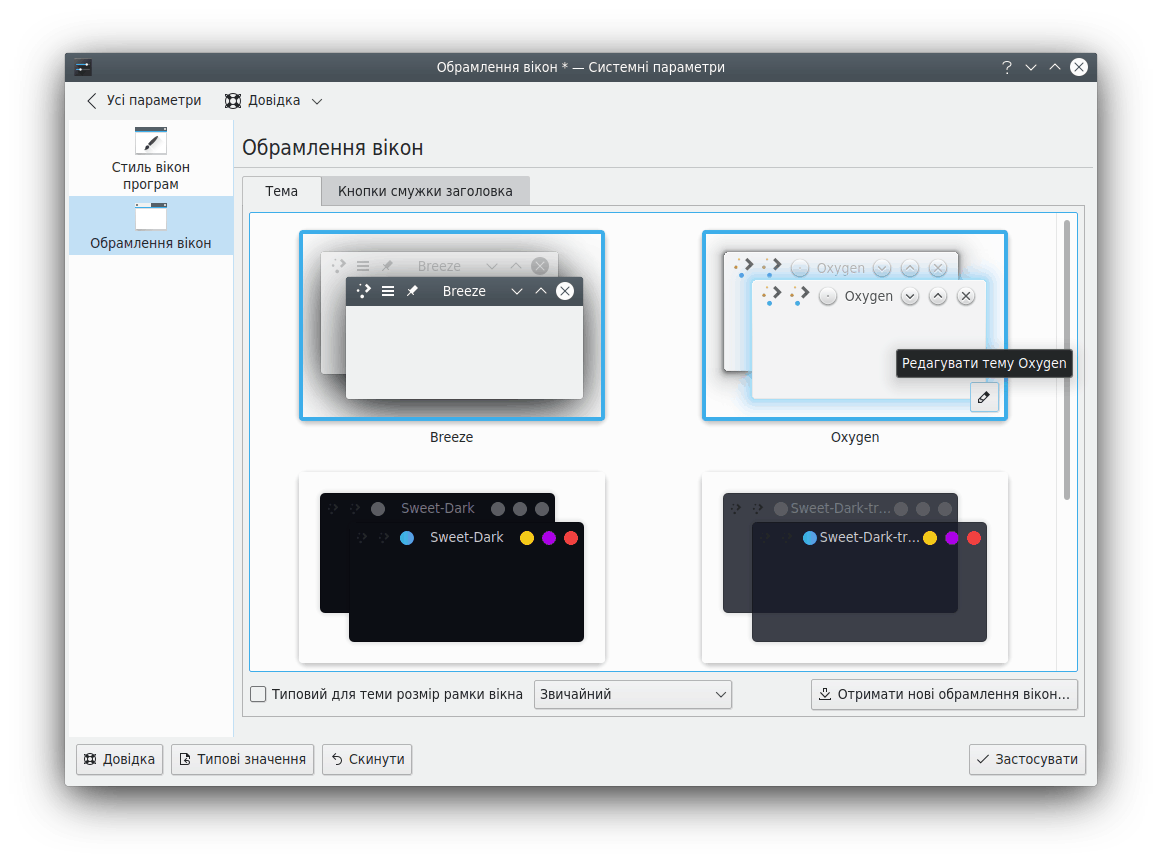Click the Довідка lifebuoy icon in toolbar
Viewport: 1162px width, 863px height.
click(233, 101)
